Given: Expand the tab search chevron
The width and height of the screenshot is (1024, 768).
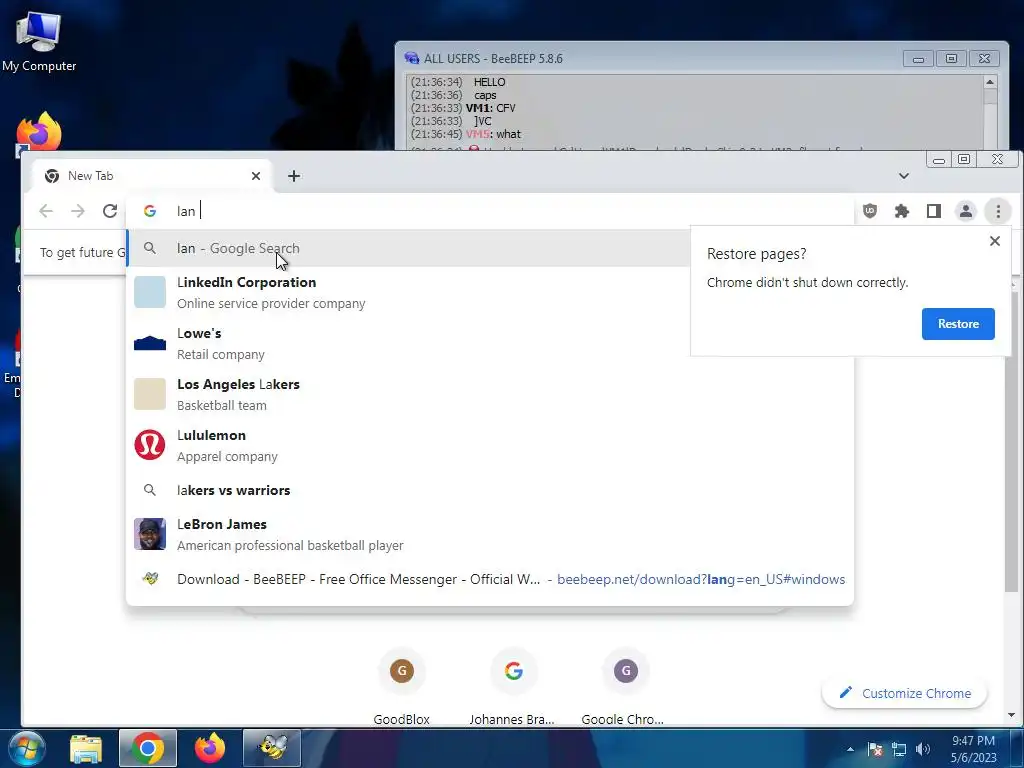Looking at the screenshot, I should pos(903,176).
